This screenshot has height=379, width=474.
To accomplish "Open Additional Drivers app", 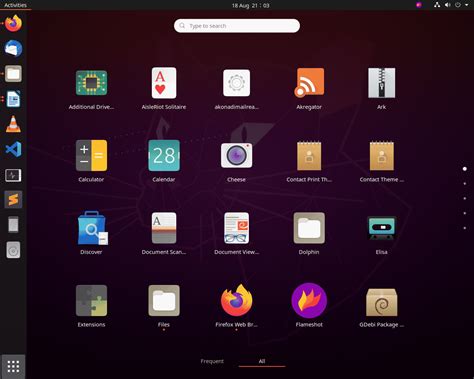I will click(91, 83).
